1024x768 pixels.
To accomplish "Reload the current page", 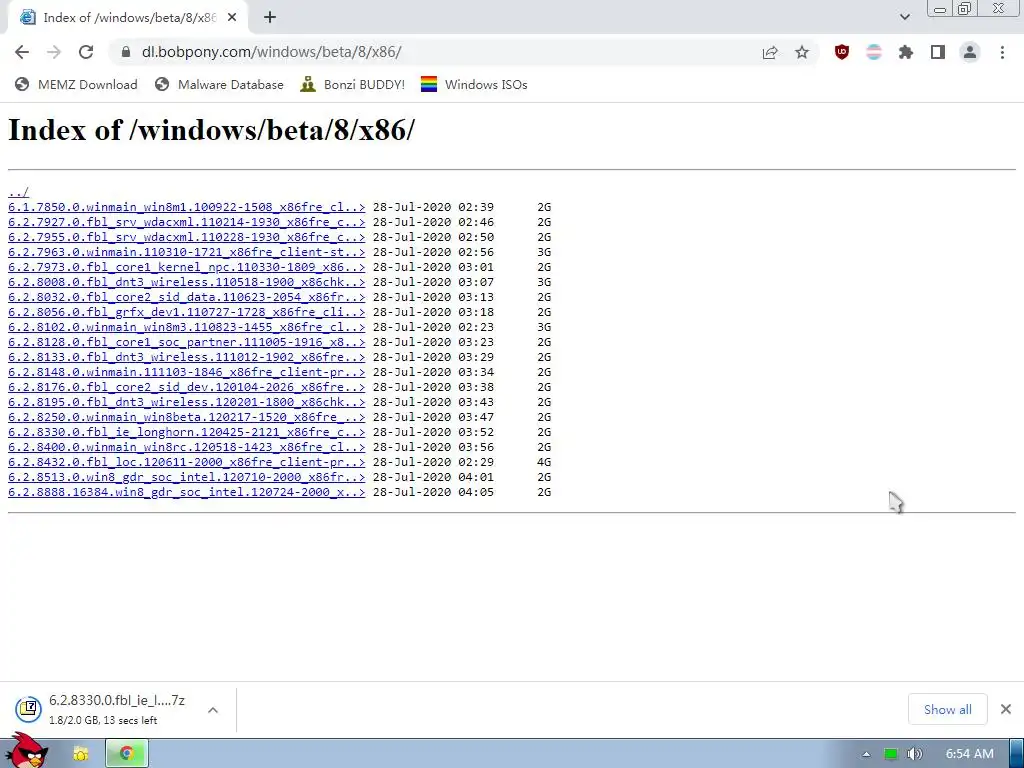I will pyautogui.click(x=86, y=52).
